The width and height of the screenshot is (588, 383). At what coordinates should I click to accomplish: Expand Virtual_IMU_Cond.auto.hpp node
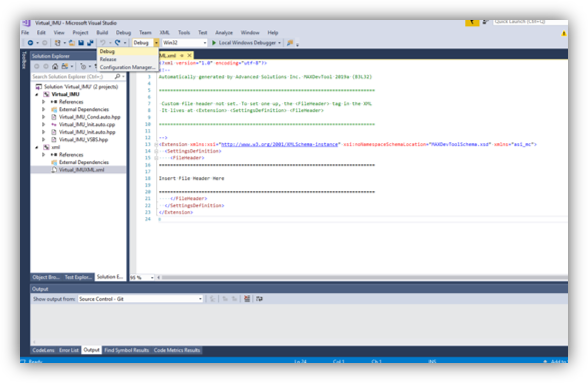click(x=44, y=117)
